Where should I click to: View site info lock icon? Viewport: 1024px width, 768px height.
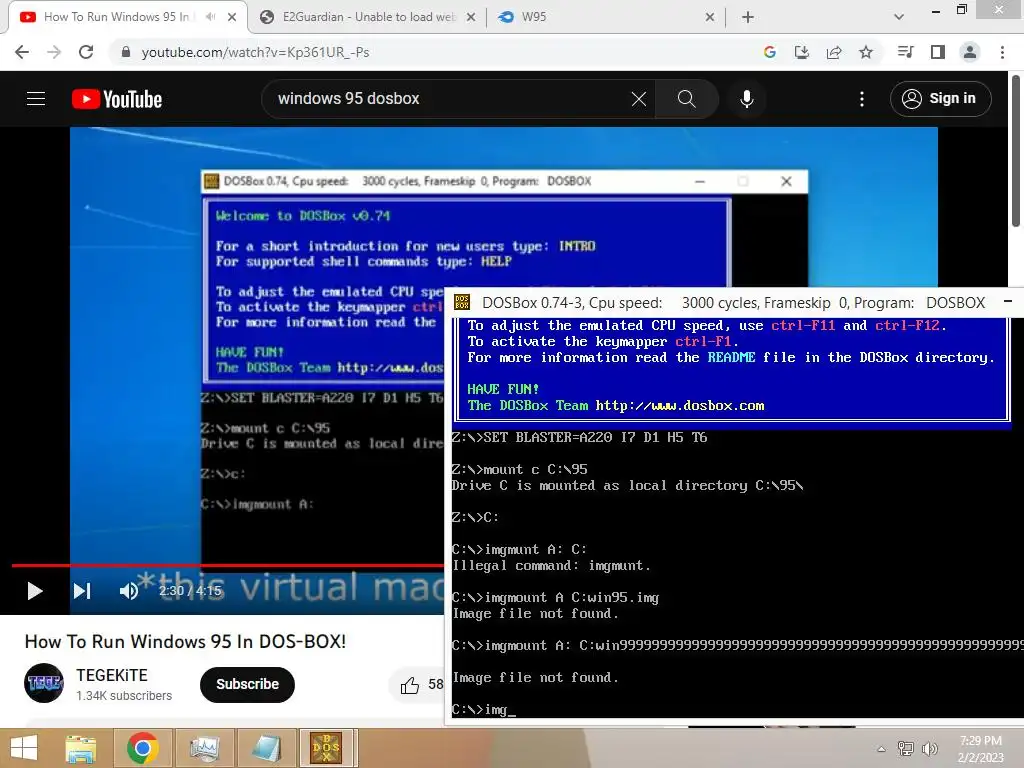(126, 52)
